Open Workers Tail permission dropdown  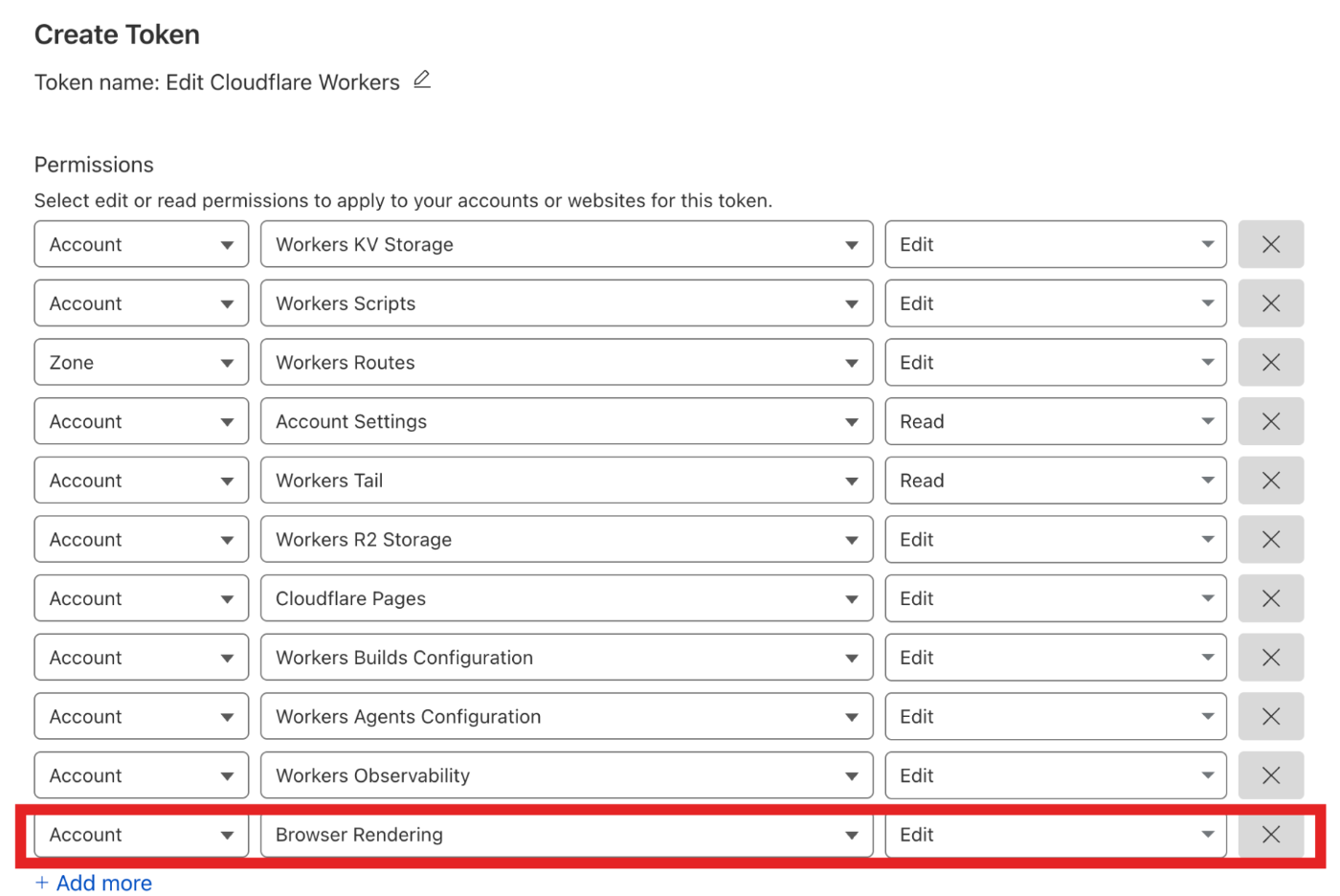tap(567, 481)
